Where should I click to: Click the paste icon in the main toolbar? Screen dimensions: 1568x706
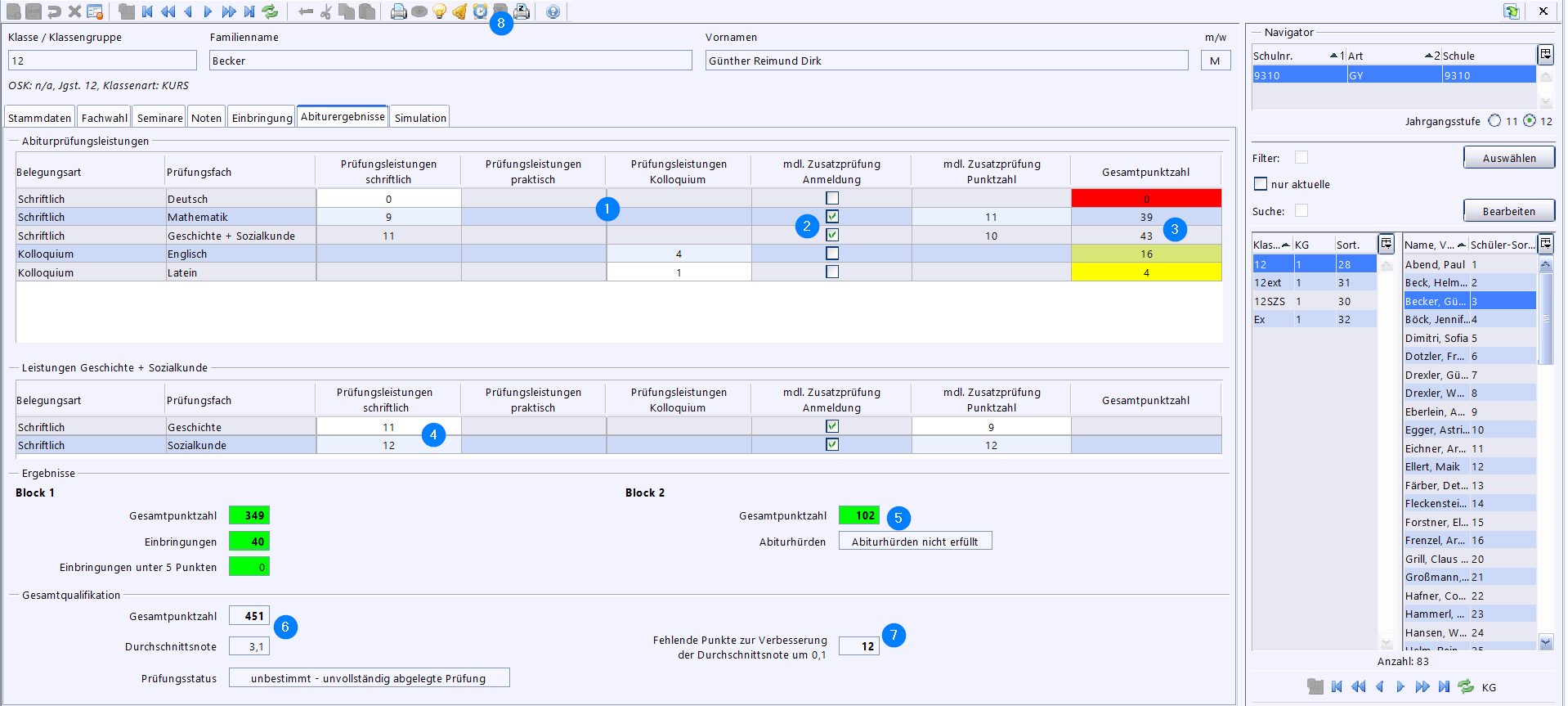367,11
